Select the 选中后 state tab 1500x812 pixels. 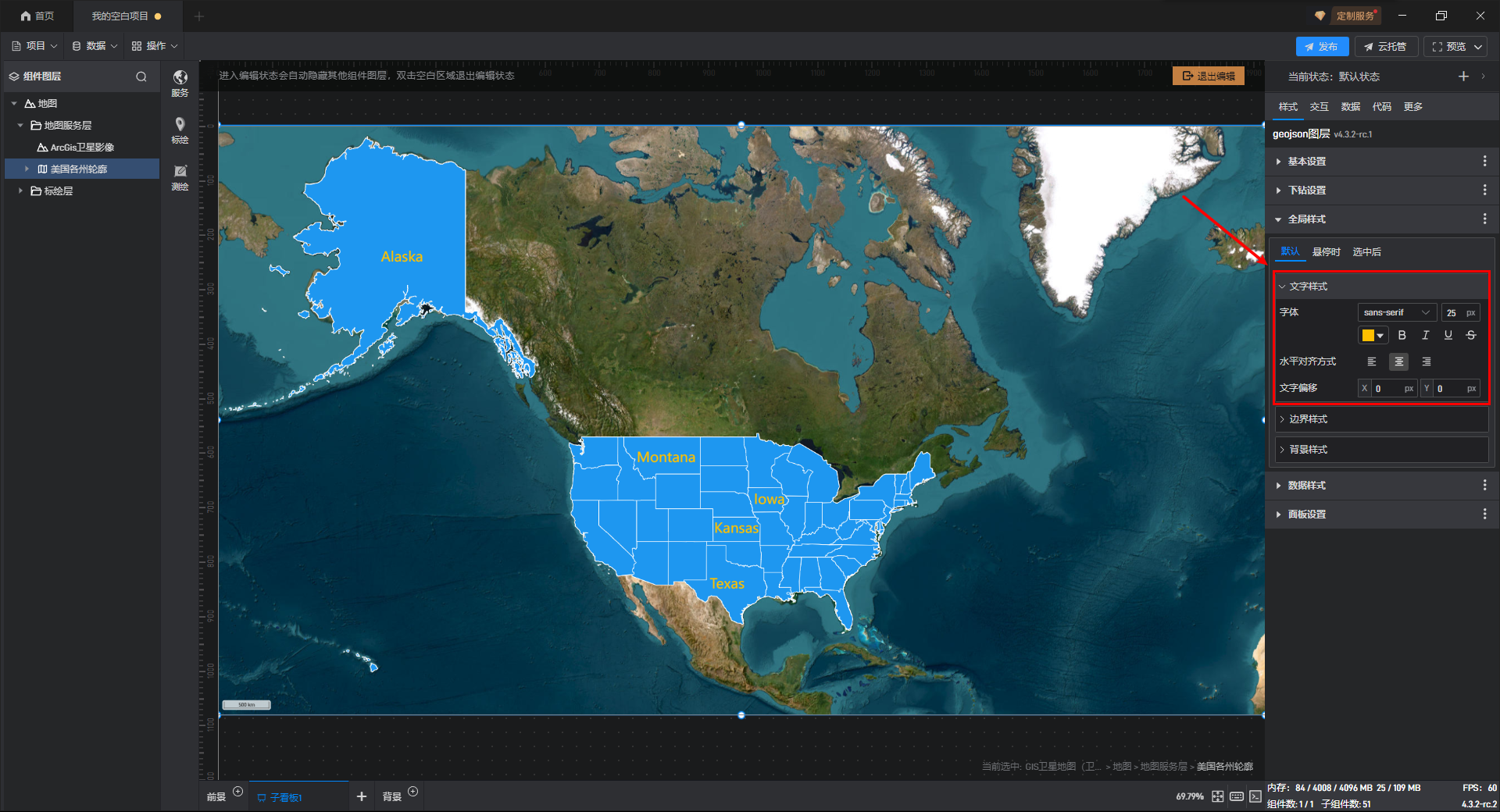point(1367,251)
